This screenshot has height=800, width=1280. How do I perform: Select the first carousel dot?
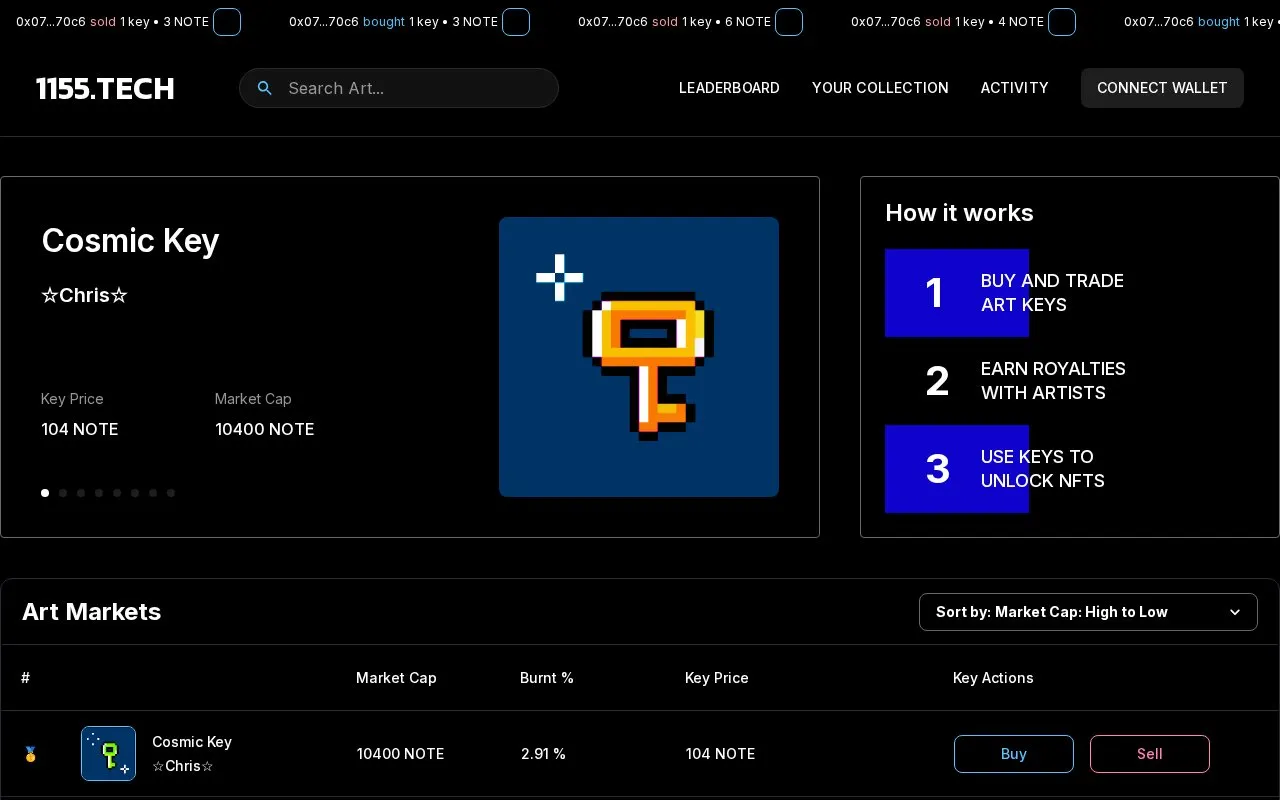click(45, 493)
